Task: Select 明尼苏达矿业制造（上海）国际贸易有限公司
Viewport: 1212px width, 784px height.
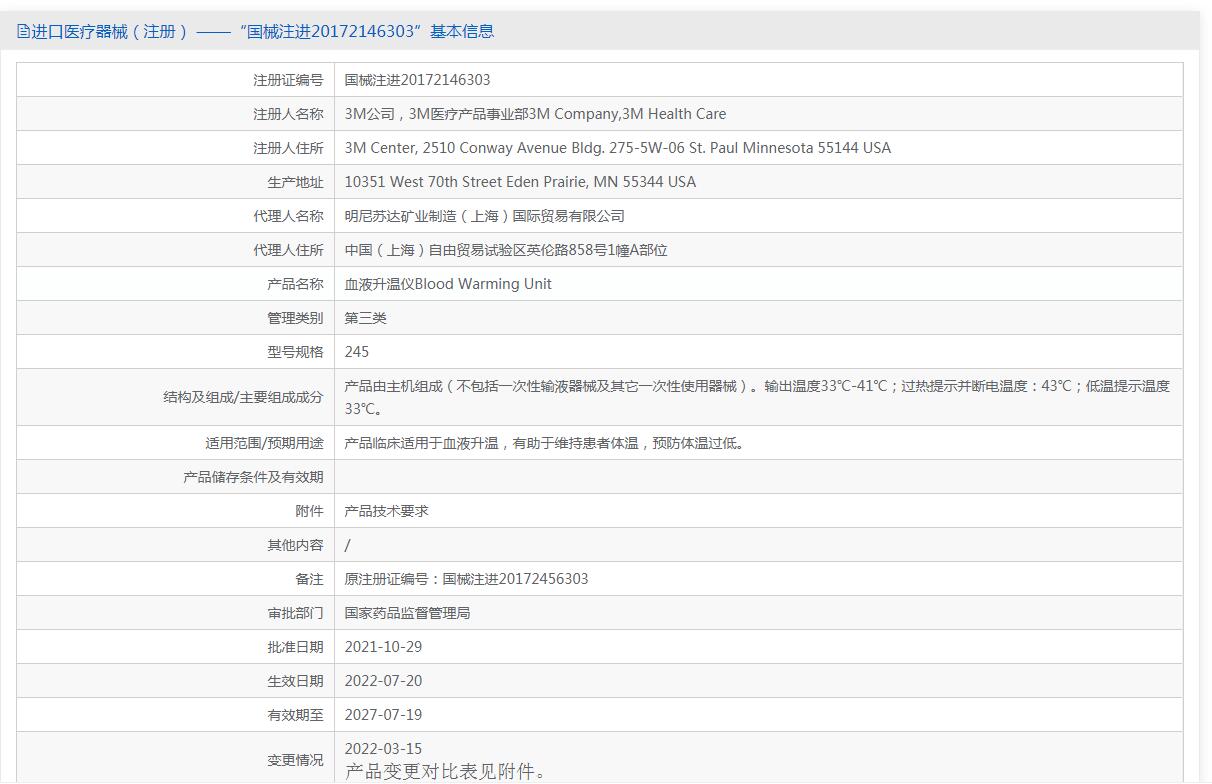Action: coord(485,216)
